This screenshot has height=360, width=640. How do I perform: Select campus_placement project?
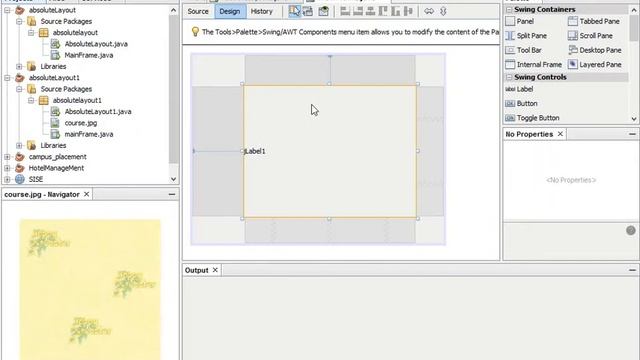point(58,157)
